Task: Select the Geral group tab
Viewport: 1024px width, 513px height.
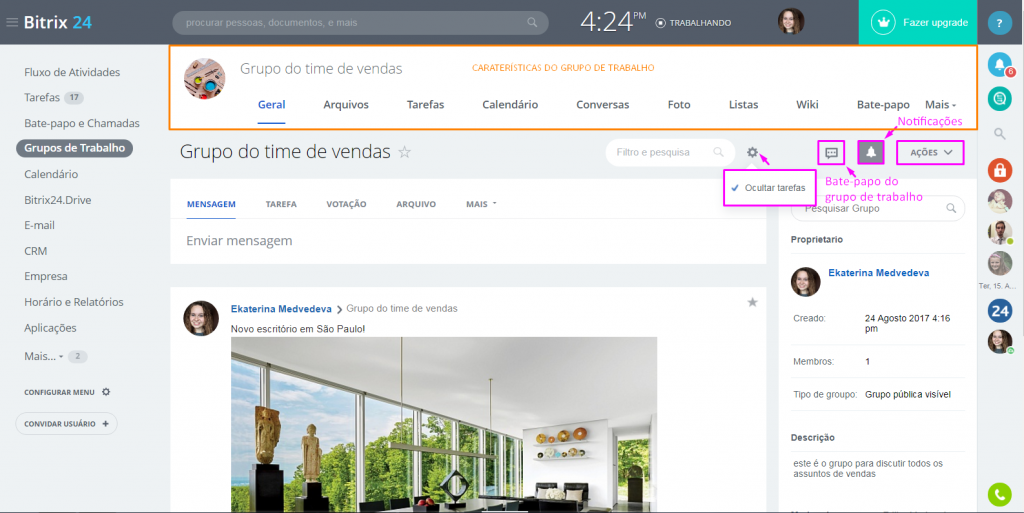Action: pyautogui.click(x=272, y=104)
